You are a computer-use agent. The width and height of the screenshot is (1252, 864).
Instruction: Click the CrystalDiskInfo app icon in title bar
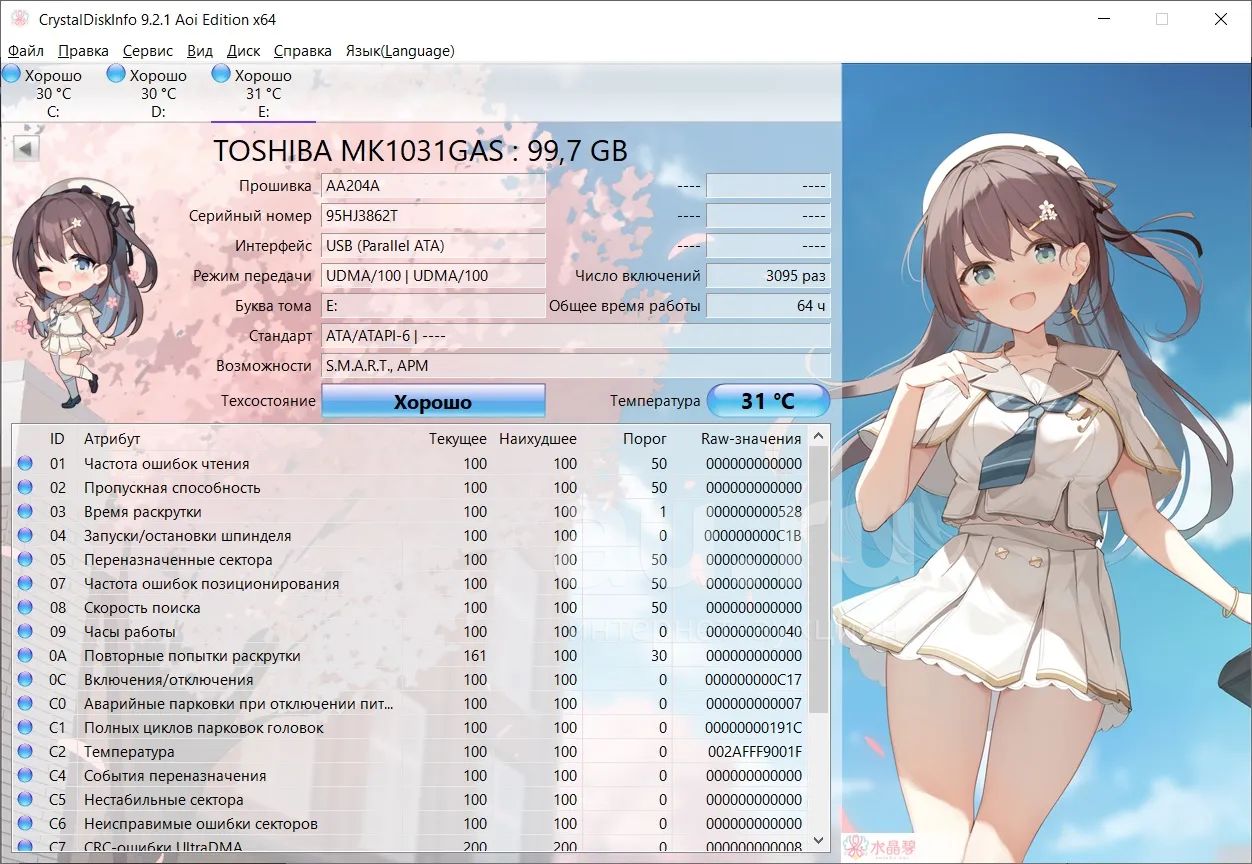click(19, 19)
